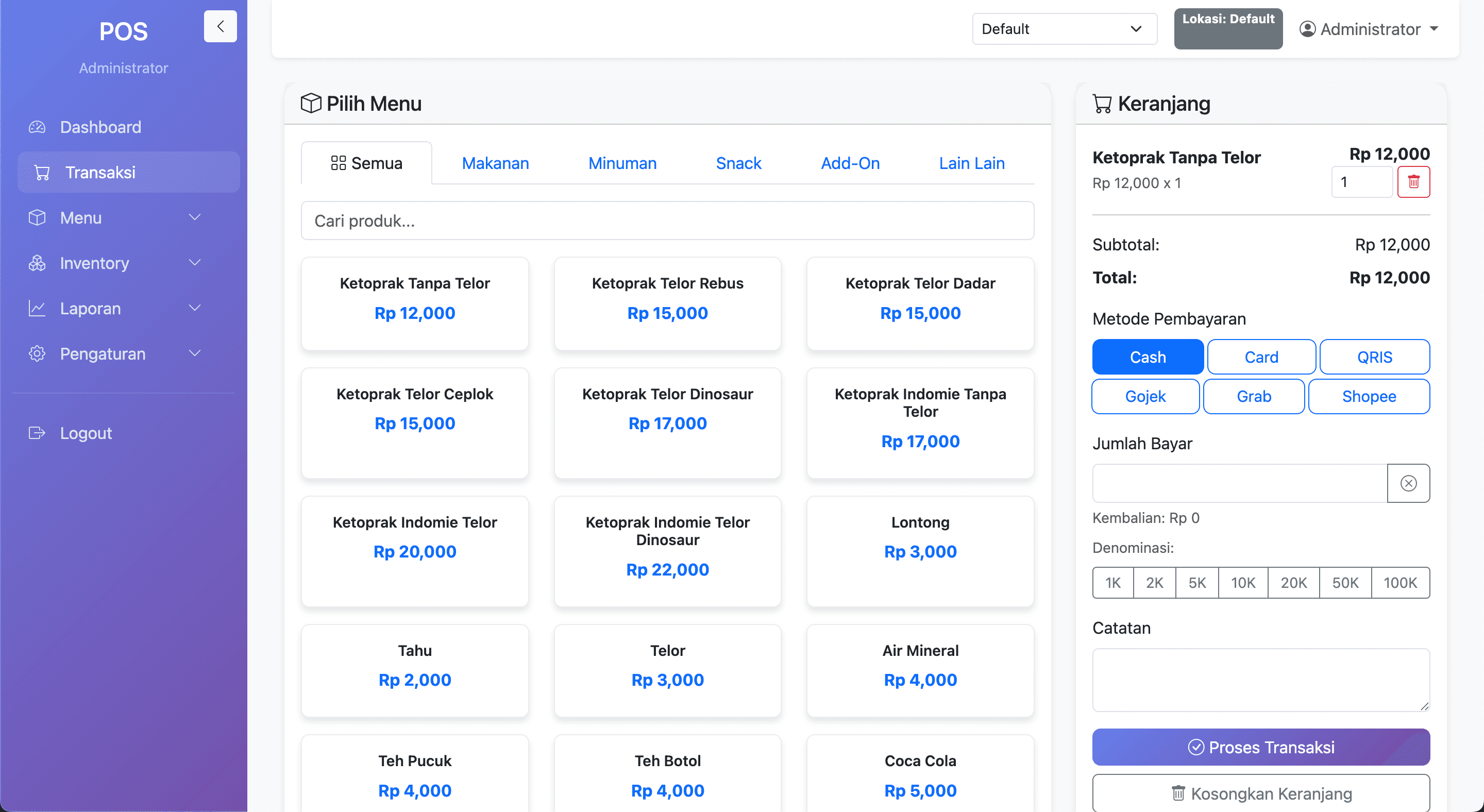Open Dashboard from the gauge icon in sidebar

pos(38,127)
